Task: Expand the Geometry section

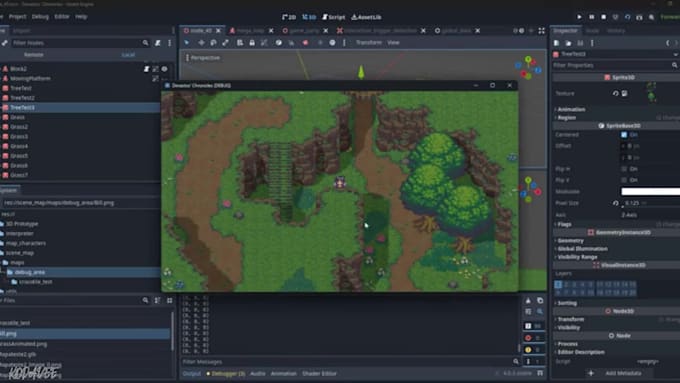Action: point(570,241)
